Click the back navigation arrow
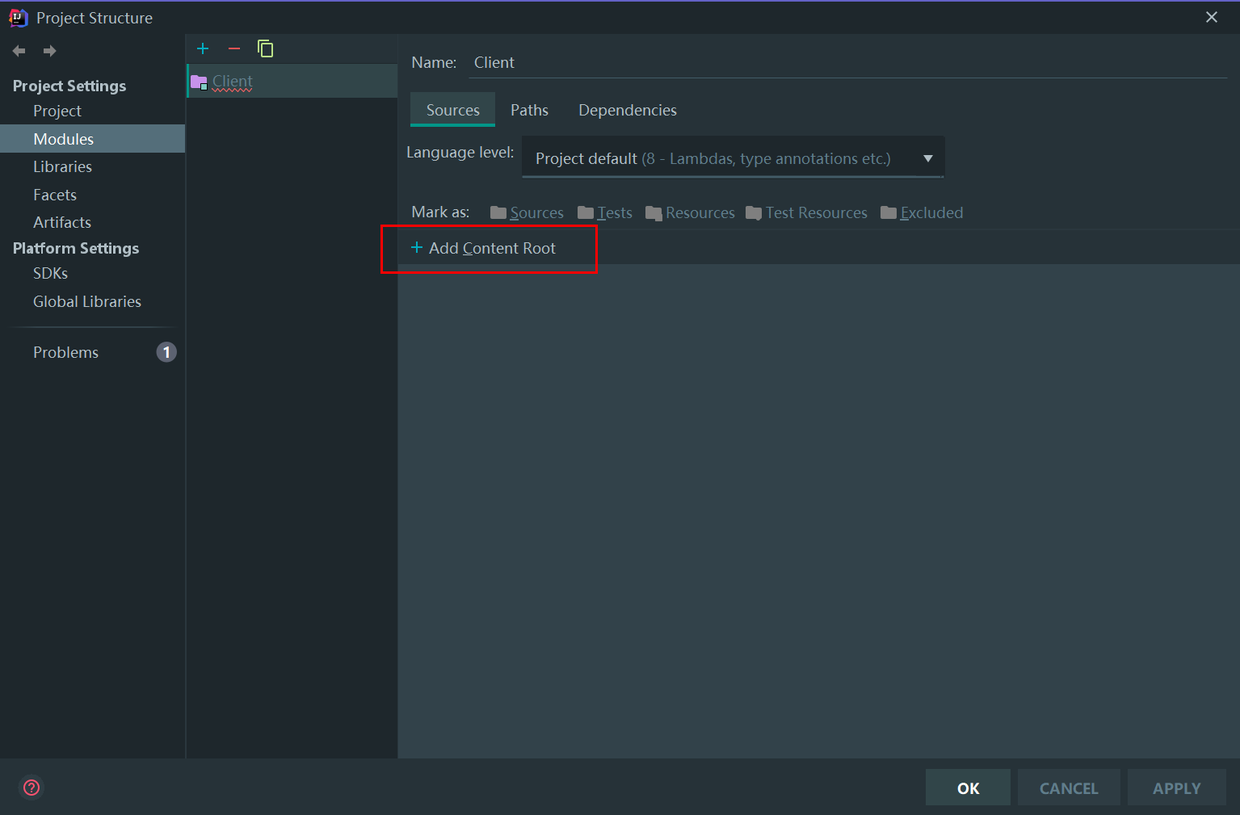Viewport: 1240px width, 815px height. [x=19, y=51]
